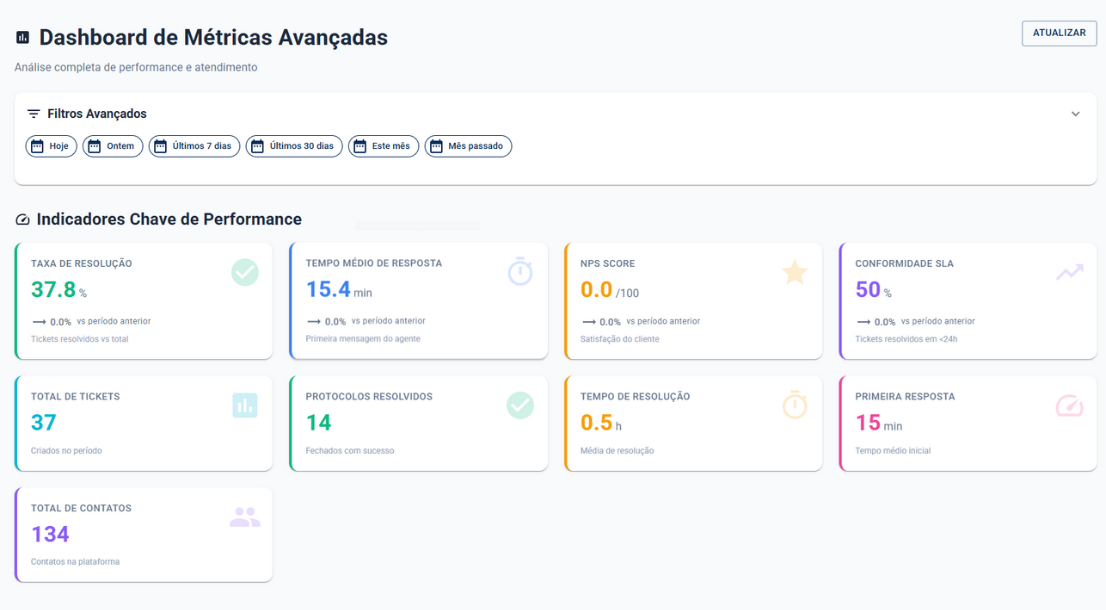Click the stopwatch icon in Tempo Médio de Resposta
This screenshot has width=1106, height=610.
520,271
